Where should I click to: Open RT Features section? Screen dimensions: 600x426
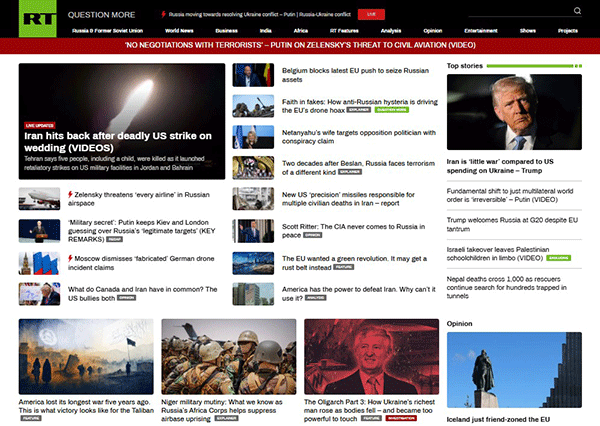344,31
